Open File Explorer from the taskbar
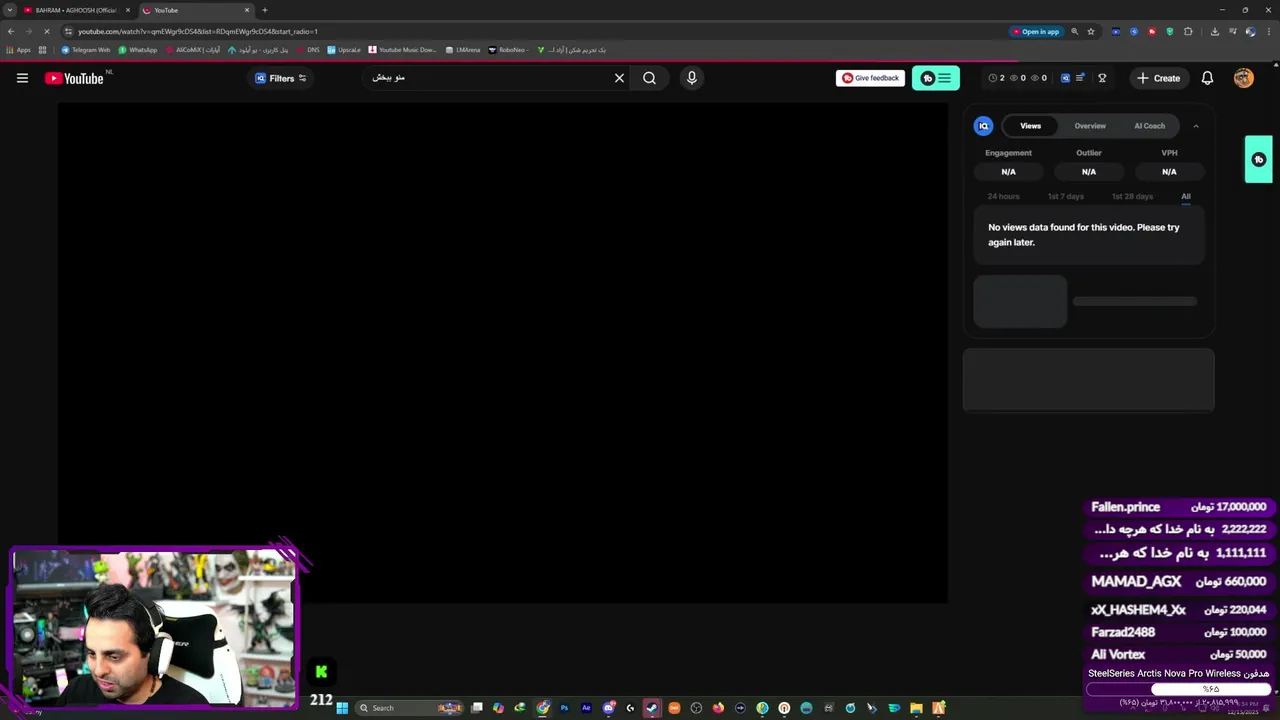The width and height of the screenshot is (1280, 720). coord(916,708)
